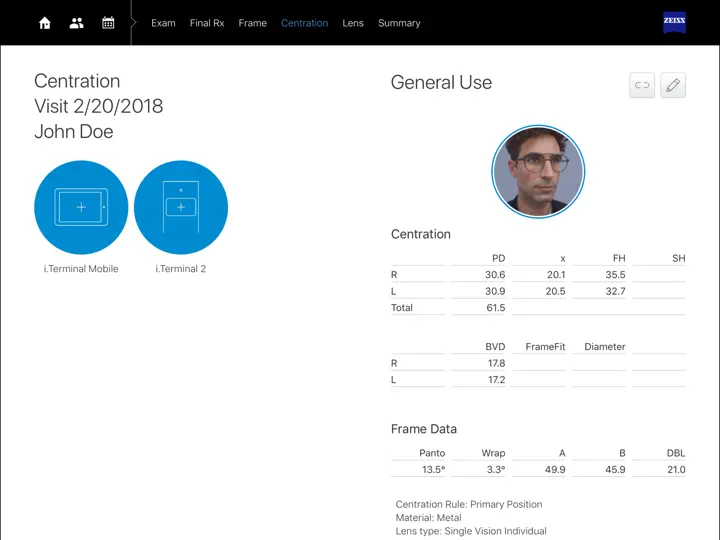Viewport: 720px width, 540px height.
Task: Click Centration Rule: Primary Position text
Action: 469,504
